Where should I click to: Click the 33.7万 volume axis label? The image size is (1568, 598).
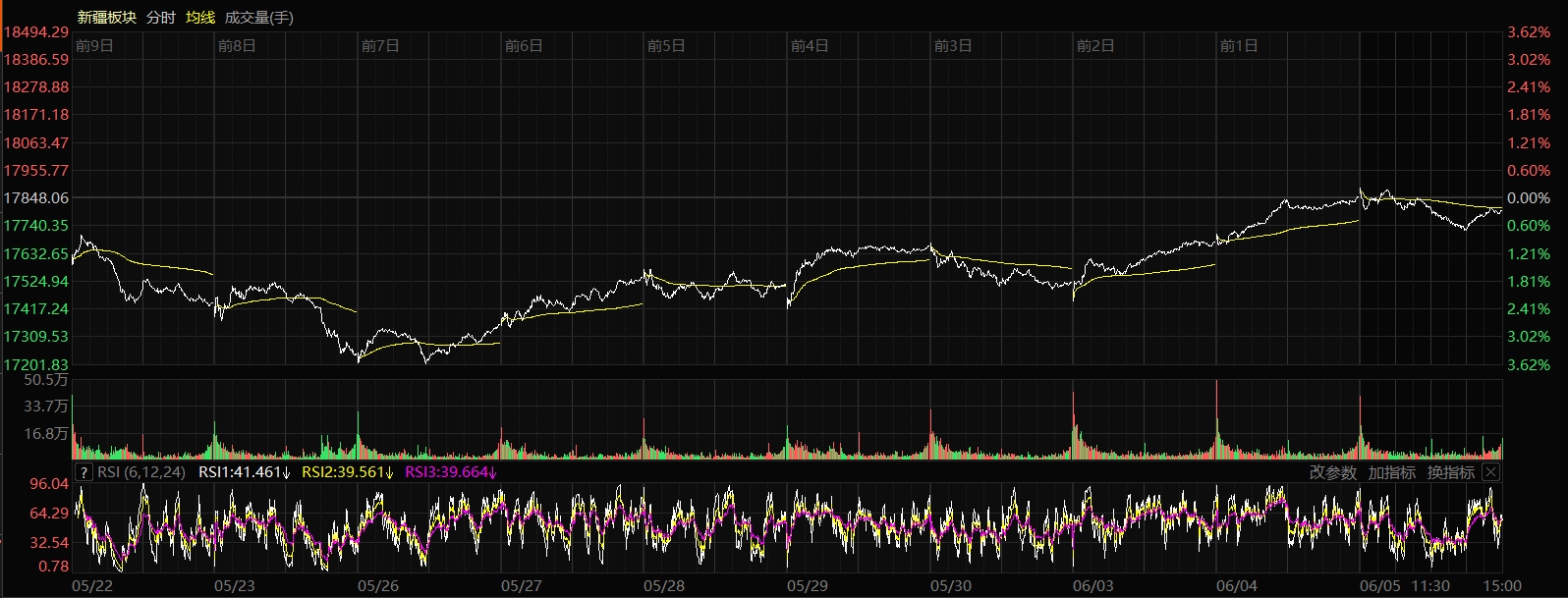[x=46, y=407]
